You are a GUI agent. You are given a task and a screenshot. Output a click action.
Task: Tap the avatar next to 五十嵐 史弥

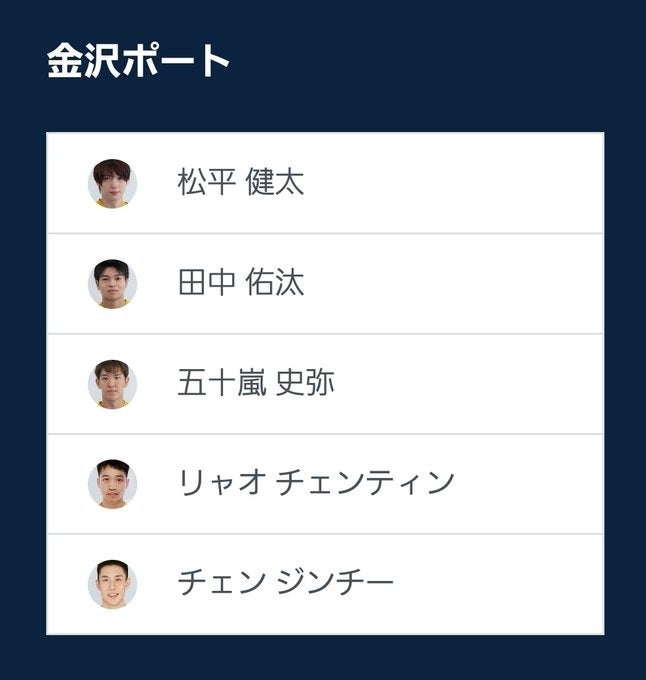tap(112, 384)
